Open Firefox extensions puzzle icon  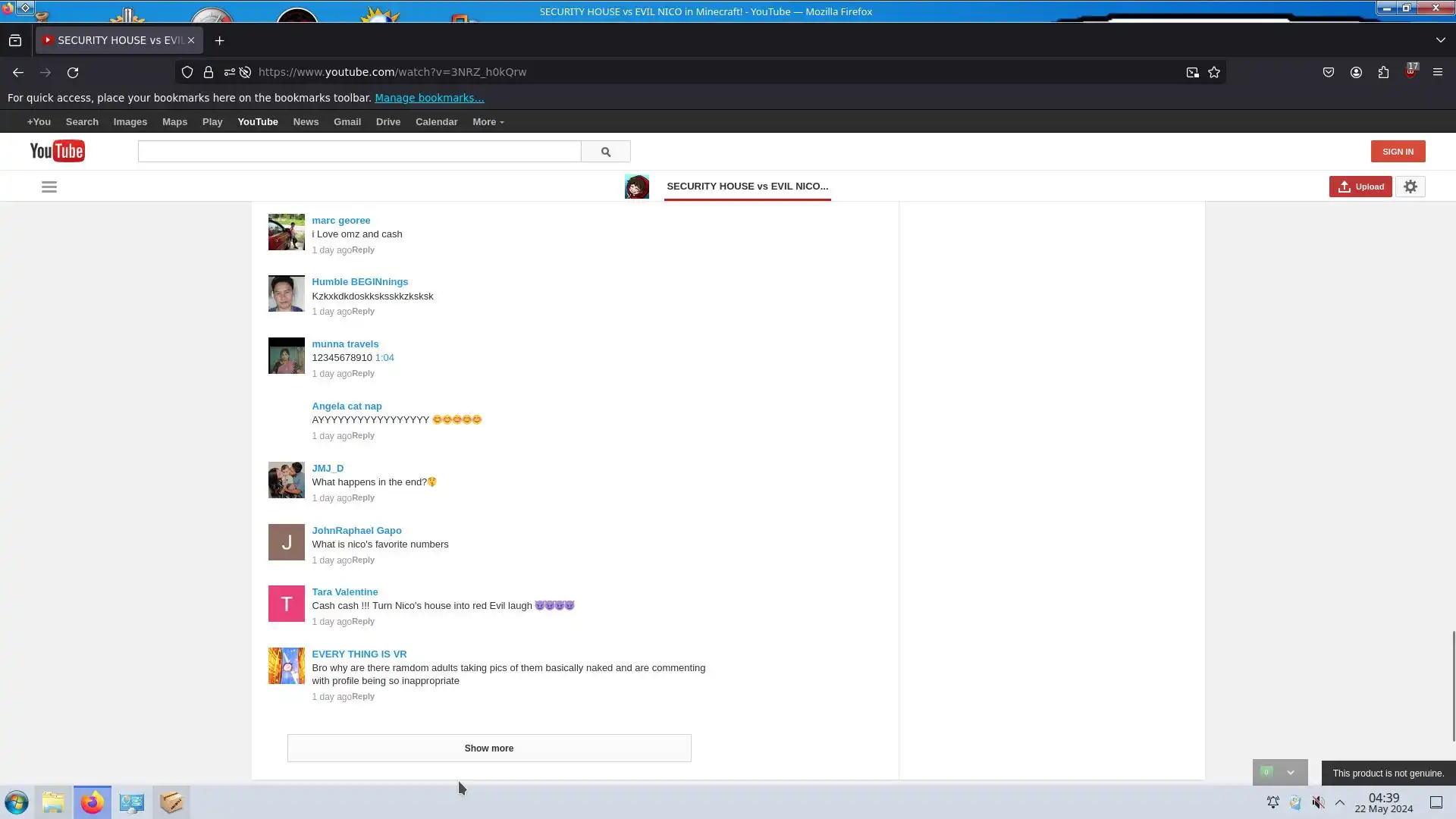[1383, 72]
